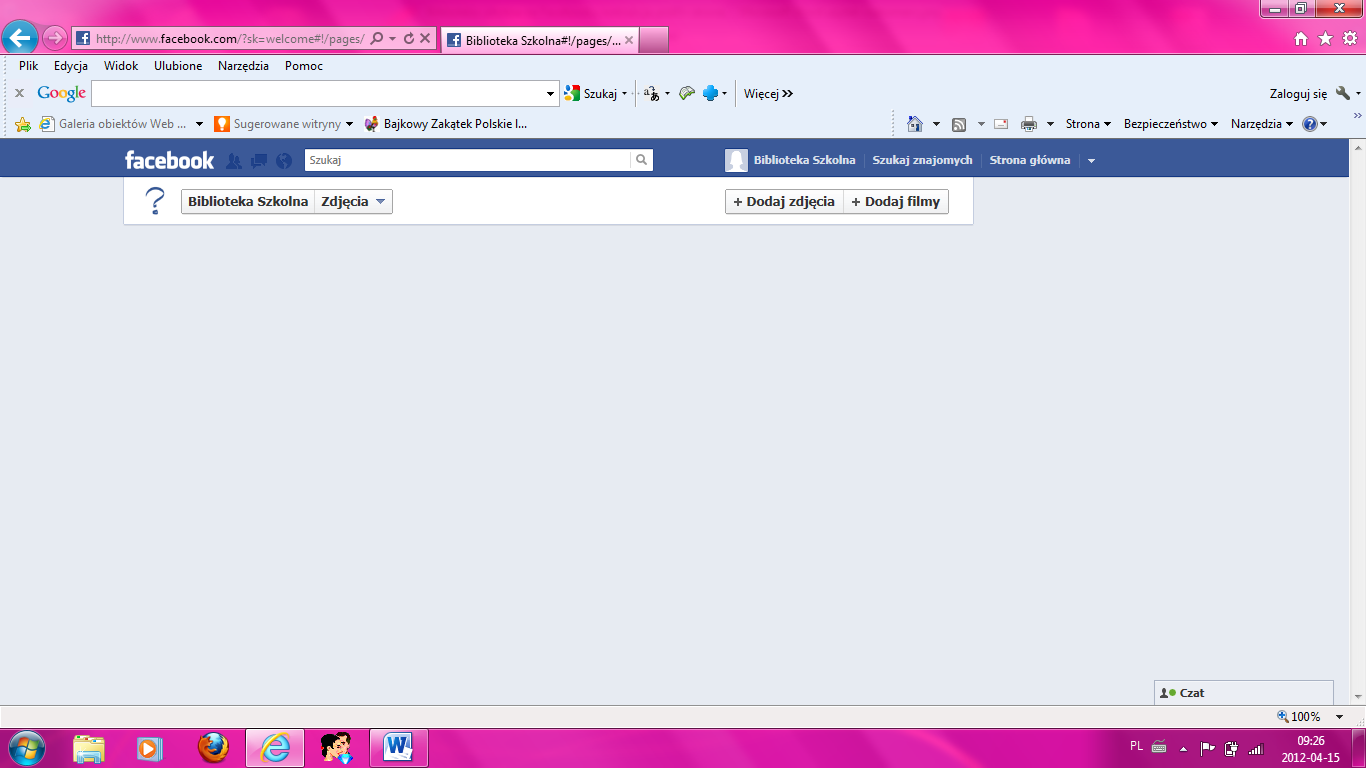Click the facebook logo
The height and width of the screenshot is (768, 1366).
click(x=169, y=160)
